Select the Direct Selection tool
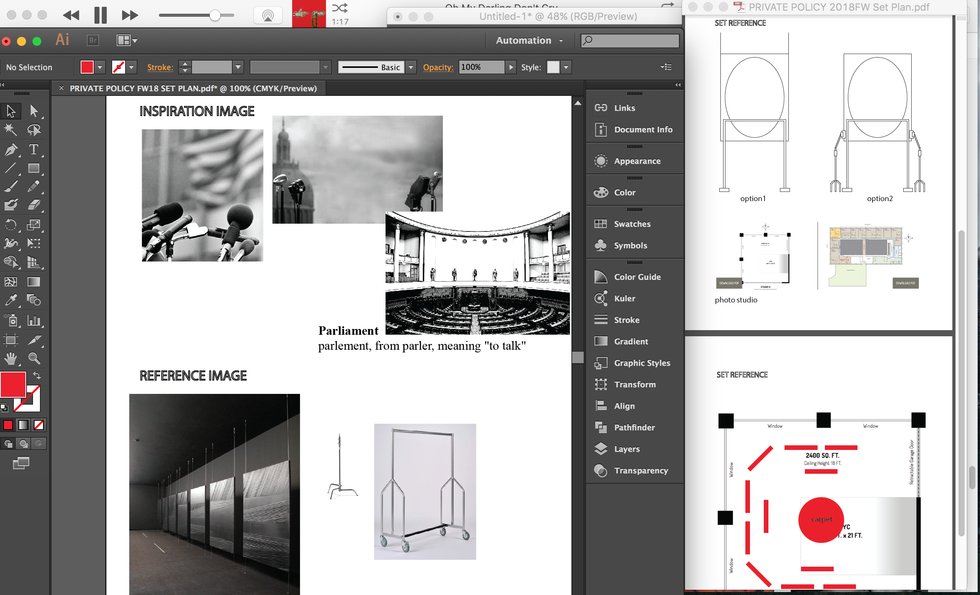This screenshot has height=595, width=980. (x=34, y=111)
